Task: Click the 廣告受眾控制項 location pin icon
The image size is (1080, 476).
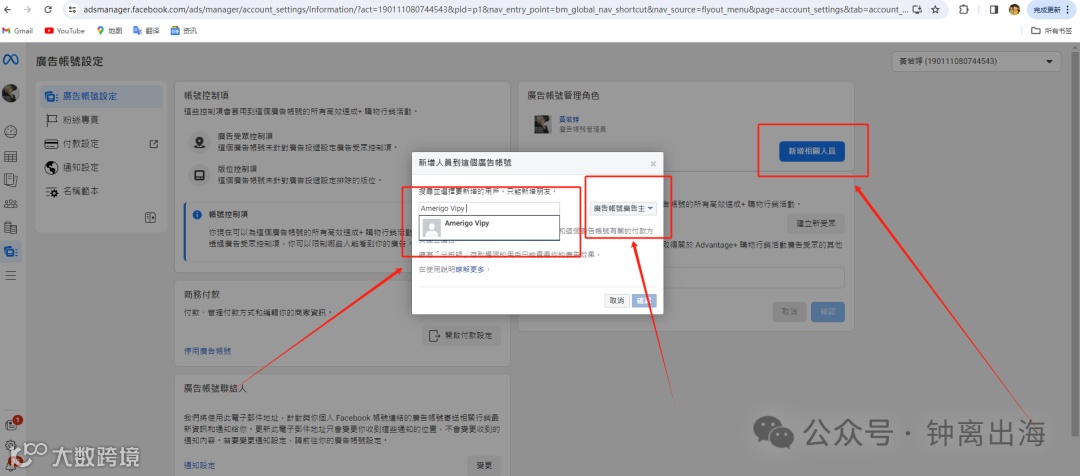Action: pyautogui.click(x=199, y=143)
